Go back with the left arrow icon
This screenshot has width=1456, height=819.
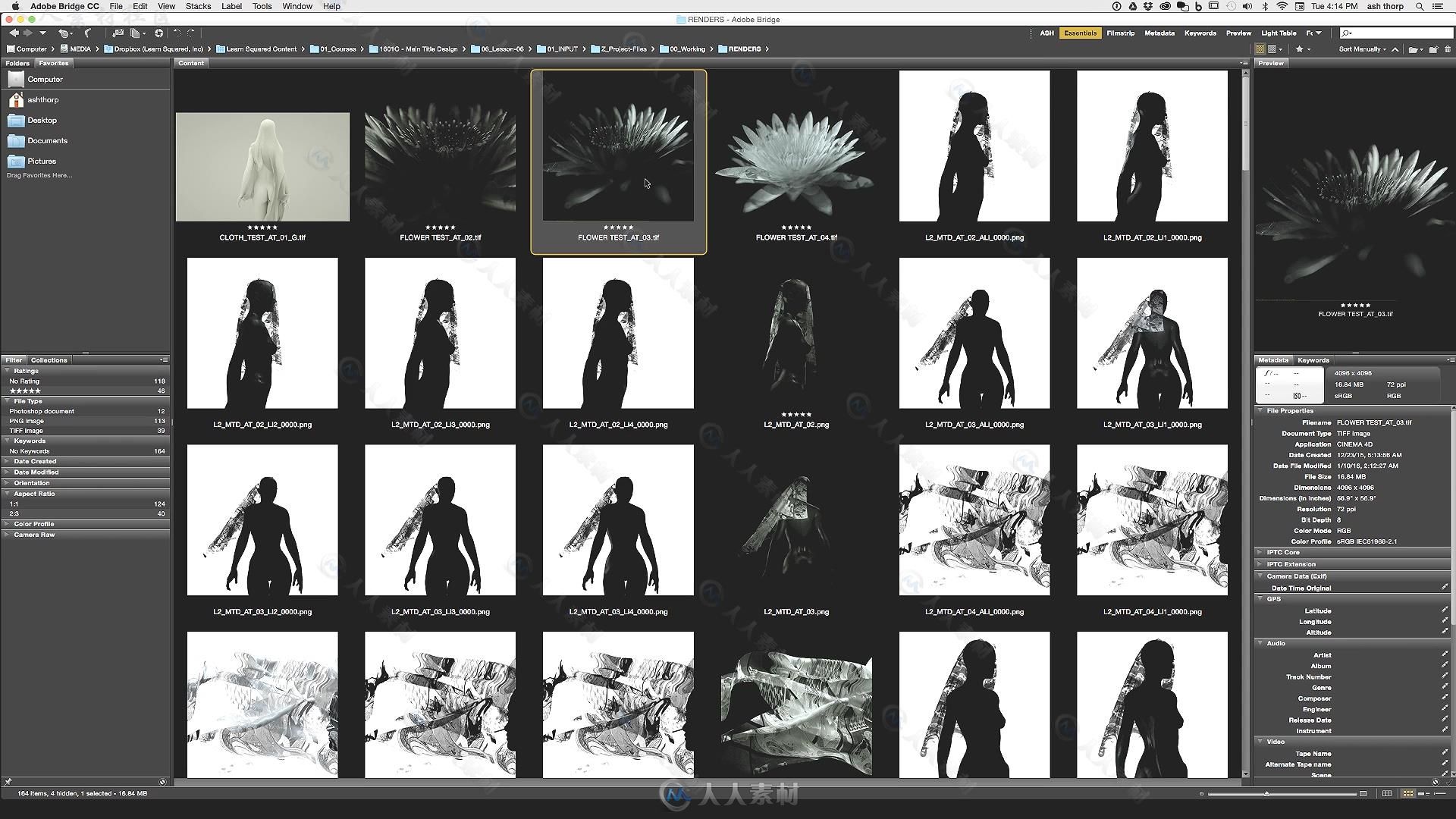[14, 33]
